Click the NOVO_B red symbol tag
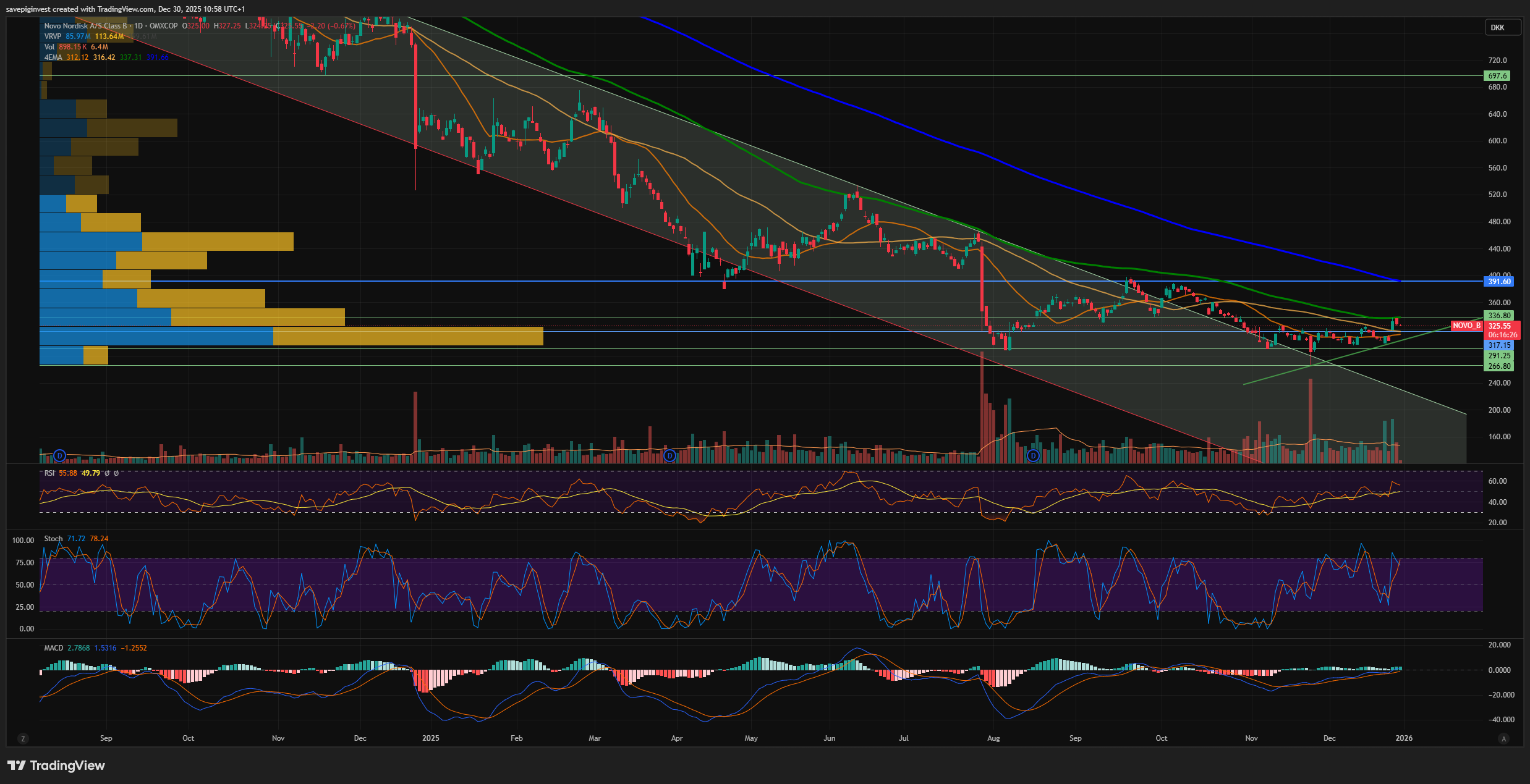 [x=1466, y=326]
